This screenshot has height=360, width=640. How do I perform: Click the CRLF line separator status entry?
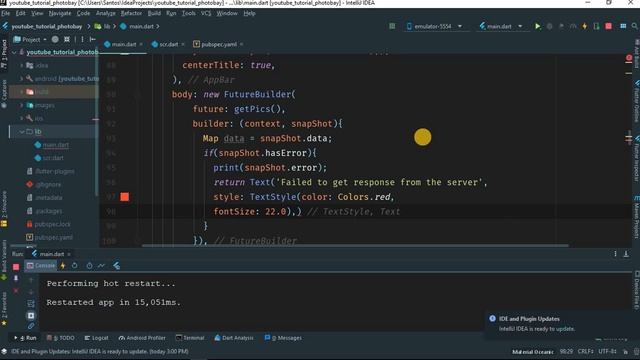tap(585, 351)
